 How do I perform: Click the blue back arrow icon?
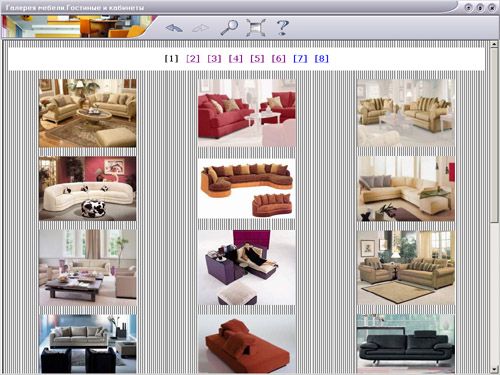point(174,28)
